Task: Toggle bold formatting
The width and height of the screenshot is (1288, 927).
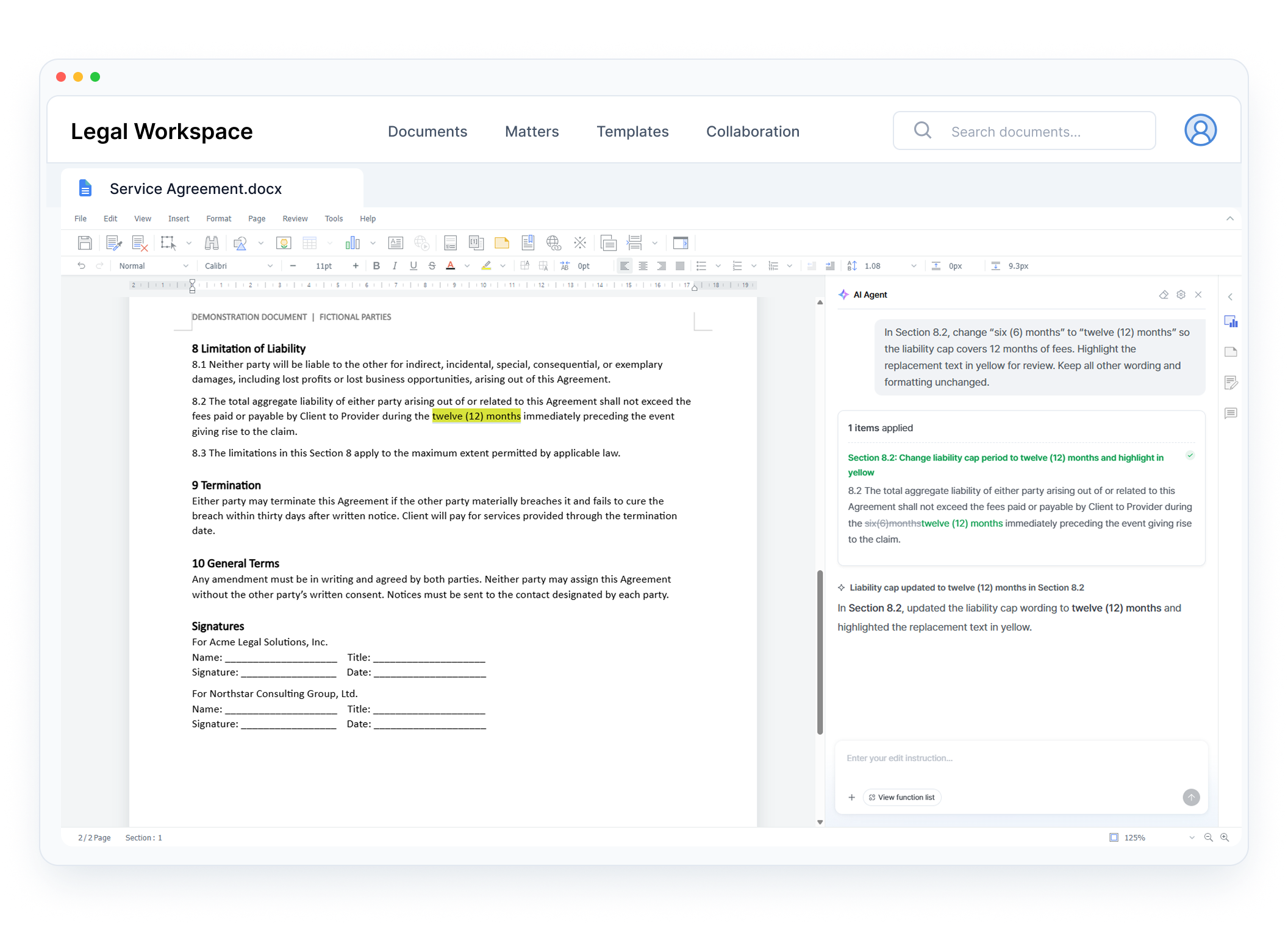Action: 376,266
